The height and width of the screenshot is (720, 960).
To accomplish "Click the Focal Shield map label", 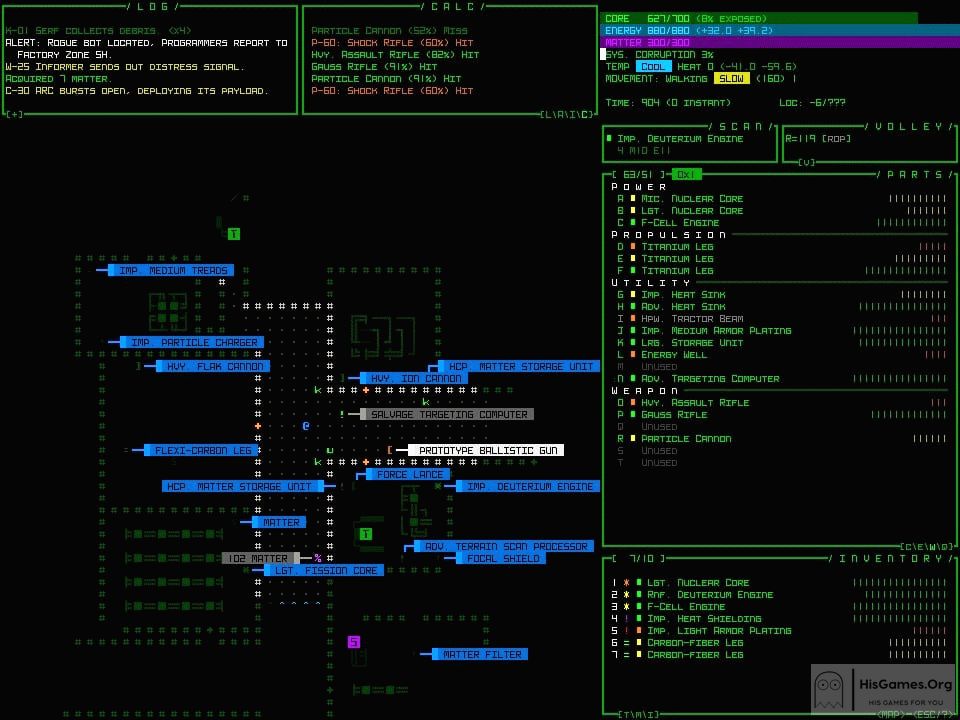I will coord(501,558).
